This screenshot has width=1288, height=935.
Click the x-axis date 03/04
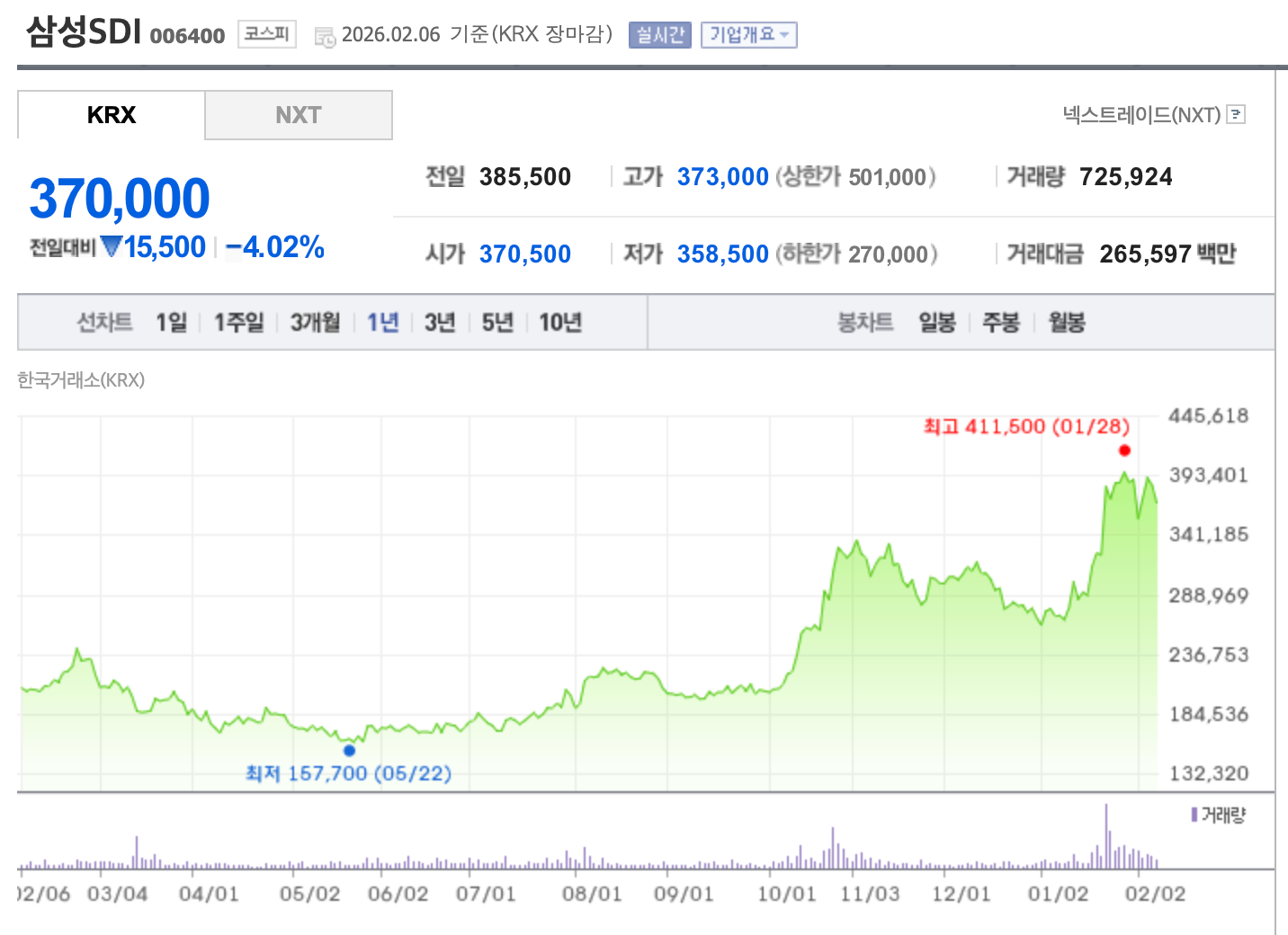tap(118, 894)
